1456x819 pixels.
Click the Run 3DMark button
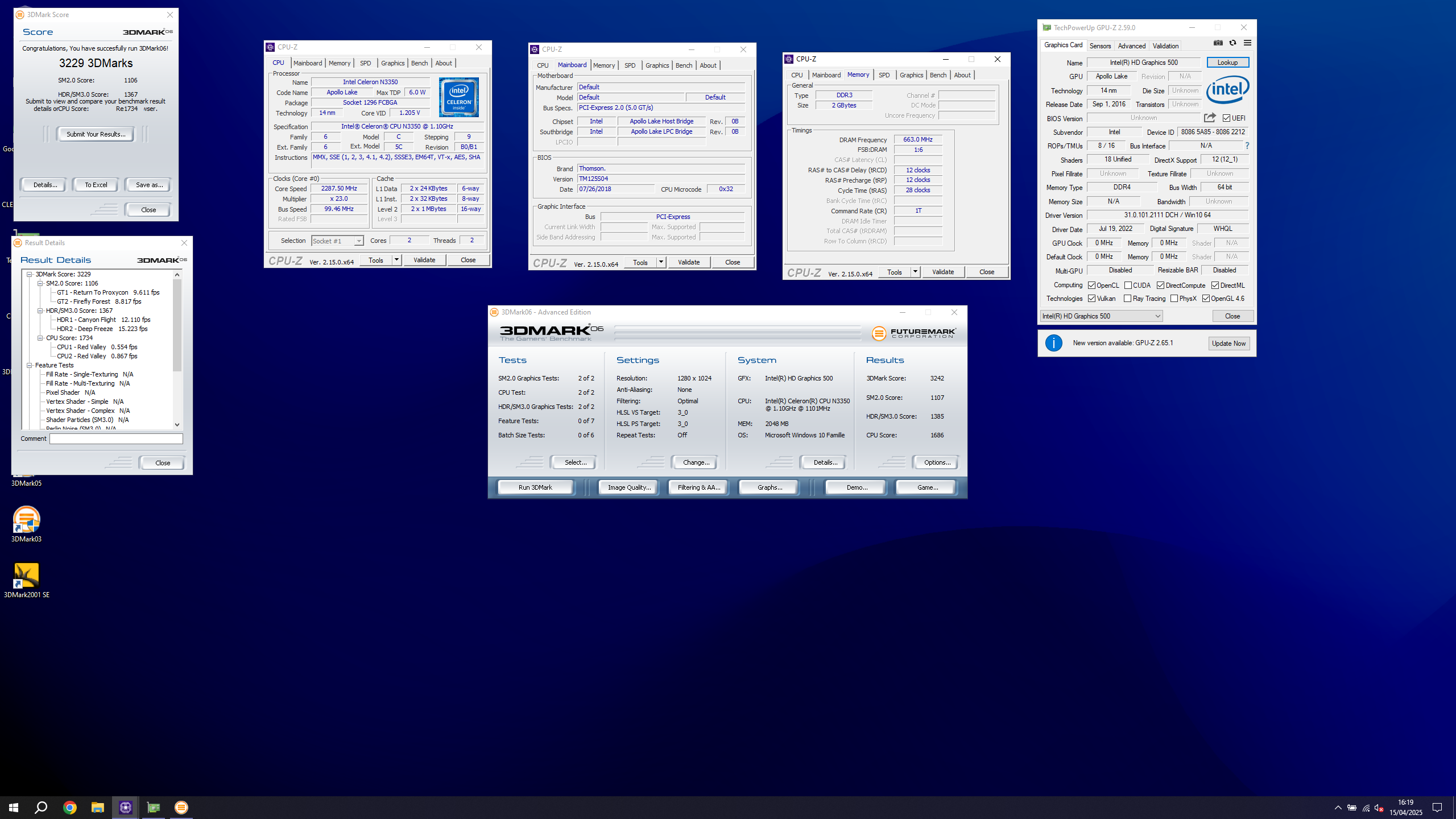point(535,487)
